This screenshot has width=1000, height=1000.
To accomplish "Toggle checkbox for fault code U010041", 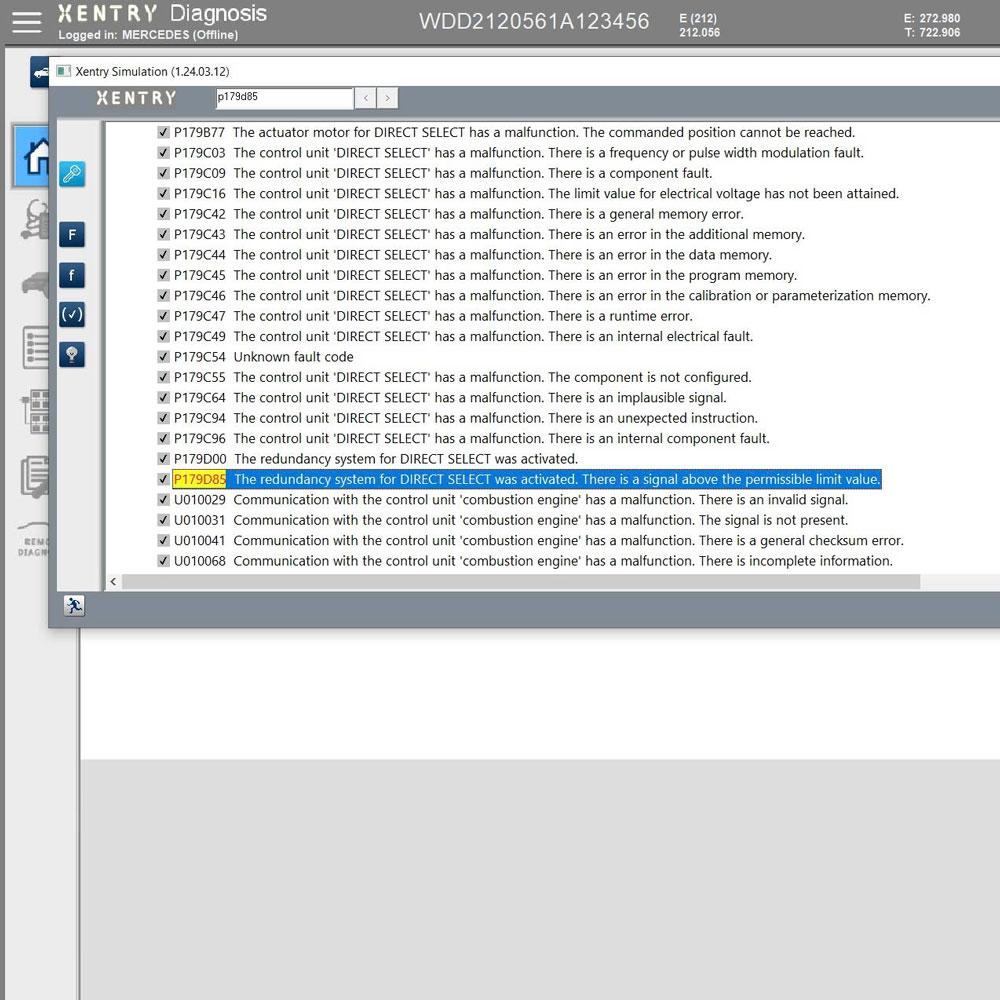I will pyautogui.click(x=163, y=541).
